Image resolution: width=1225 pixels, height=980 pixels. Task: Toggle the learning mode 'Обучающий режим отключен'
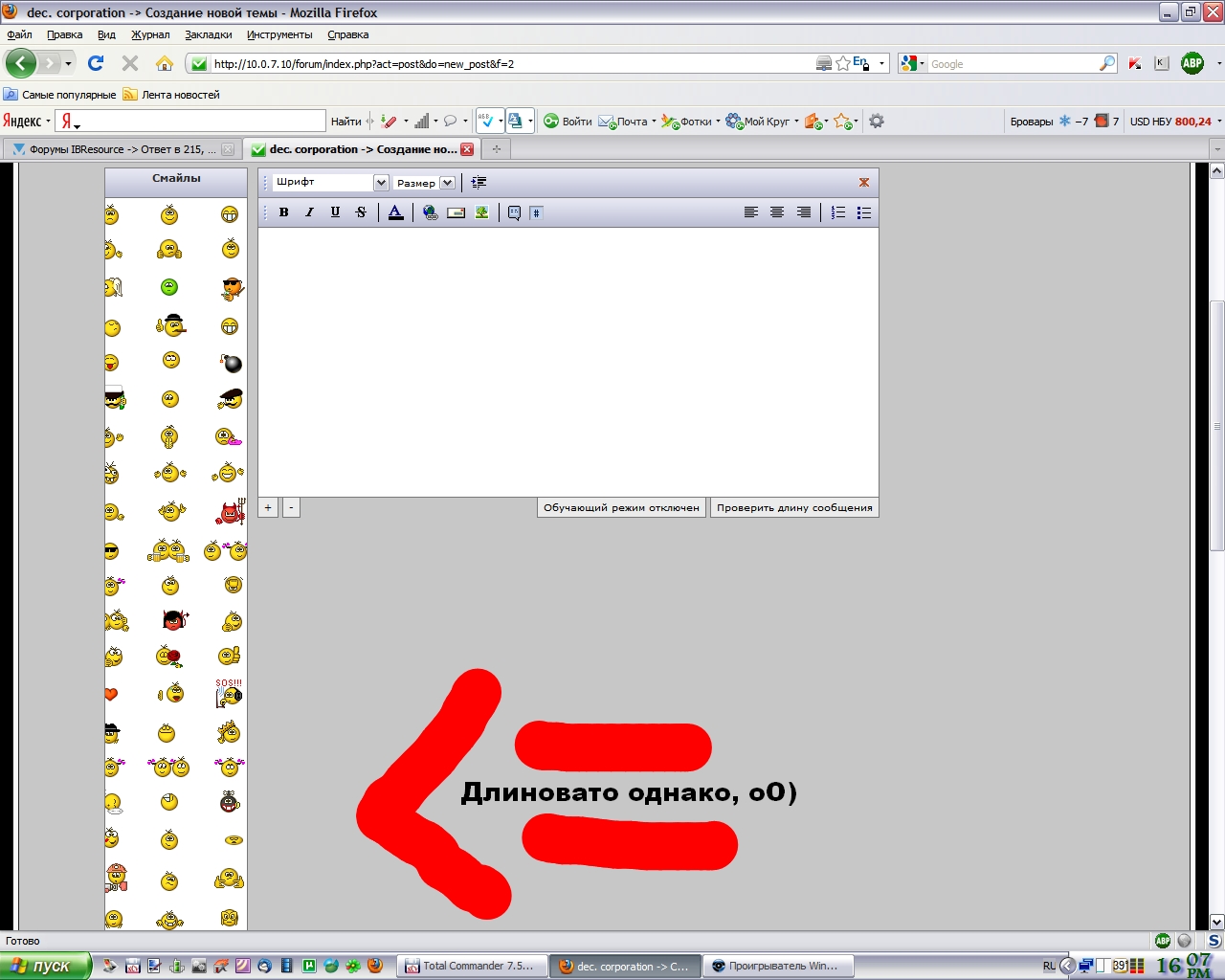click(621, 508)
